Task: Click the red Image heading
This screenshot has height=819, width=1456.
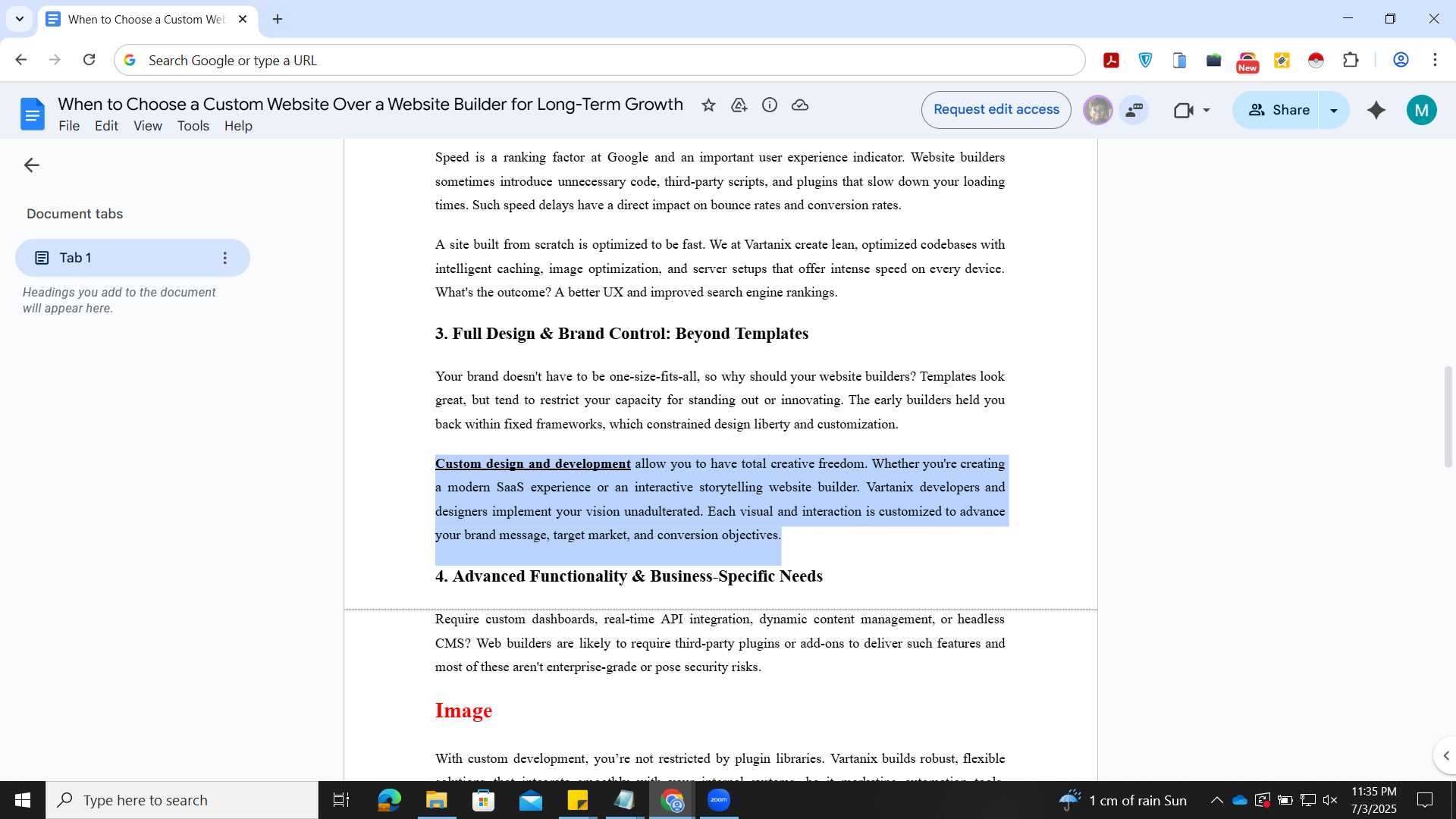Action: coord(463,711)
